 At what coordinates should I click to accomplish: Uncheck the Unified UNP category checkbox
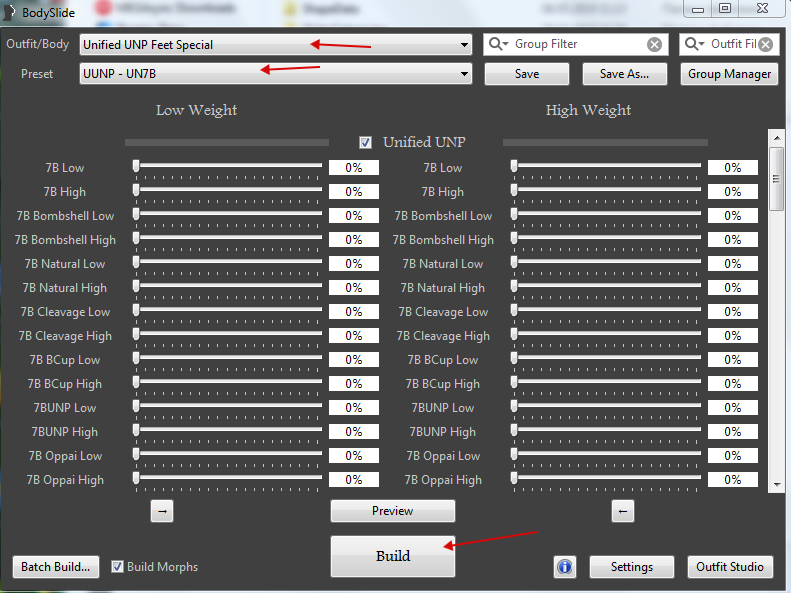tap(366, 142)
